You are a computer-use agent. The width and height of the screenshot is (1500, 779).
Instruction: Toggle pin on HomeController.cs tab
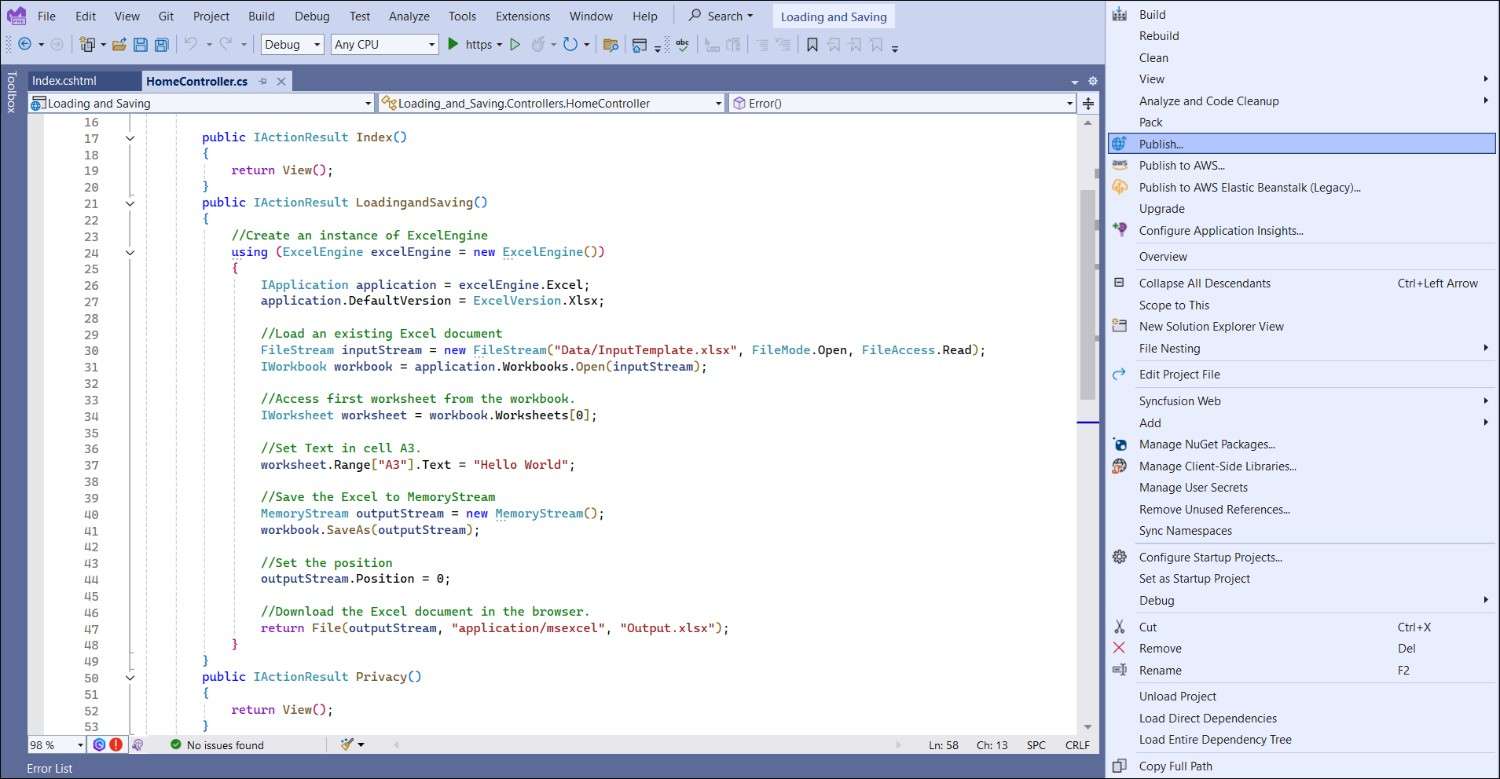263,81
